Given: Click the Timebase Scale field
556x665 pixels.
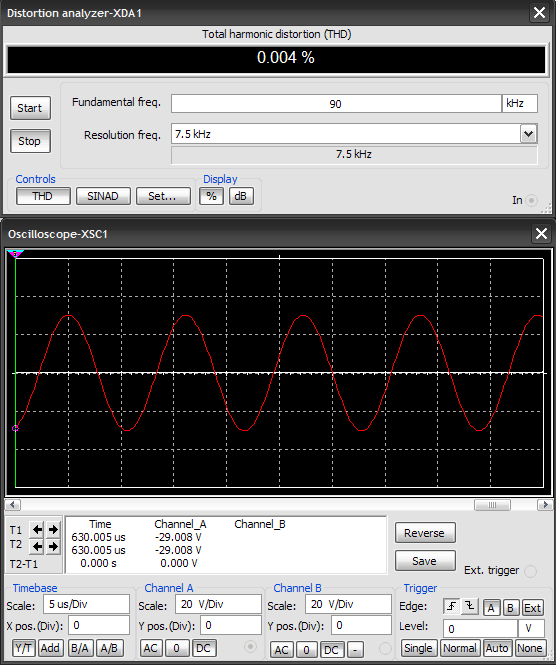Looking at the screenshot, I should 87,604.
